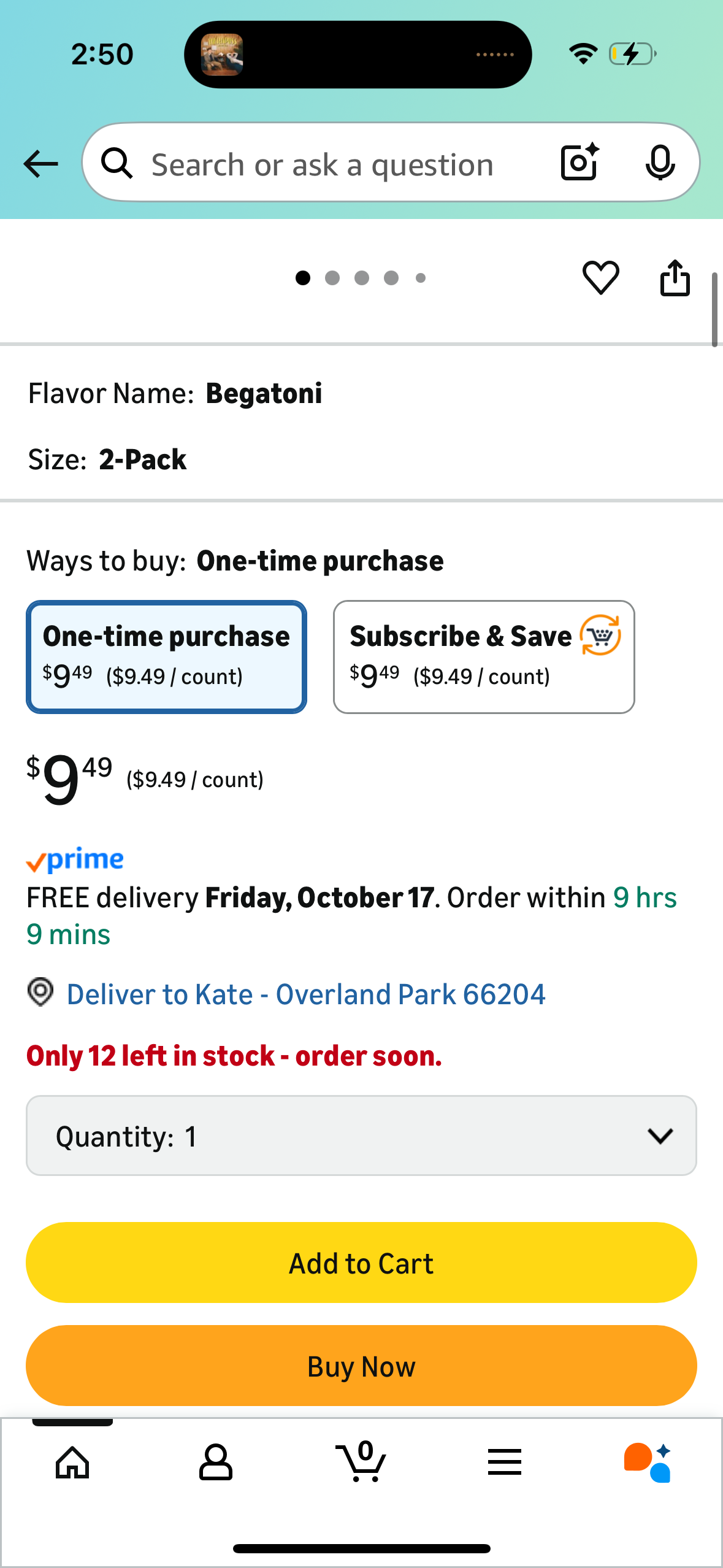
Task: Change delivery address for Kate
Action: click(305, 994)
